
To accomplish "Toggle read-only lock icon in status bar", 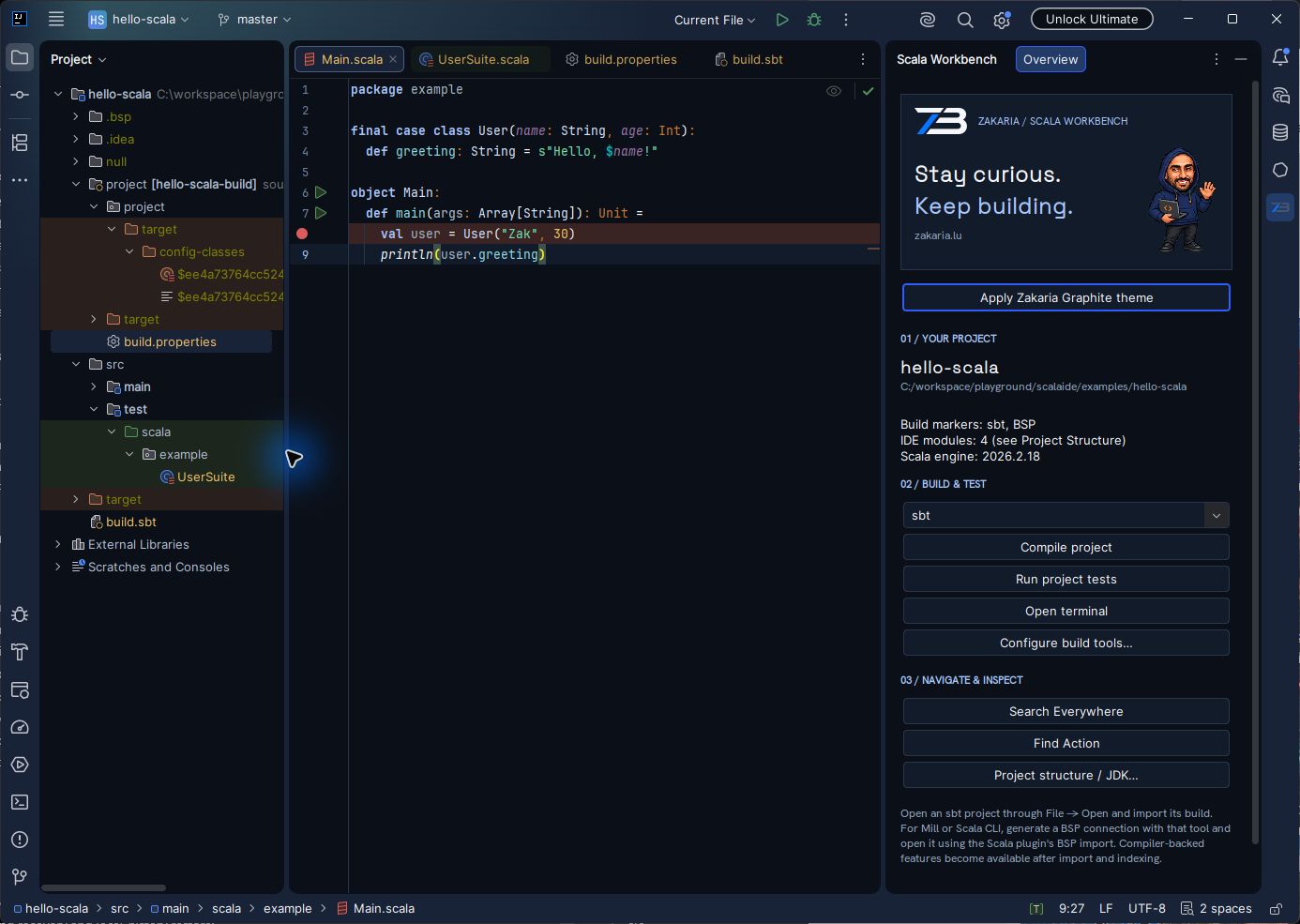I will [x=1276, y=908].
